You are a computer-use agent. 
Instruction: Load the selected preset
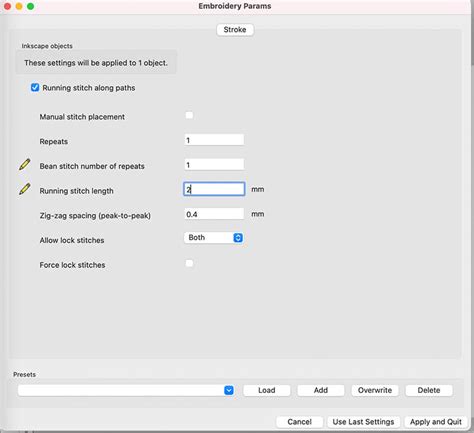coord(267,390)
